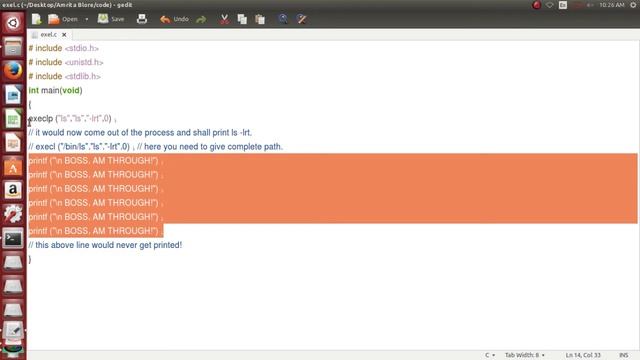Click comment 'it would now come out'
640x360 pixels.
[140, 133]
